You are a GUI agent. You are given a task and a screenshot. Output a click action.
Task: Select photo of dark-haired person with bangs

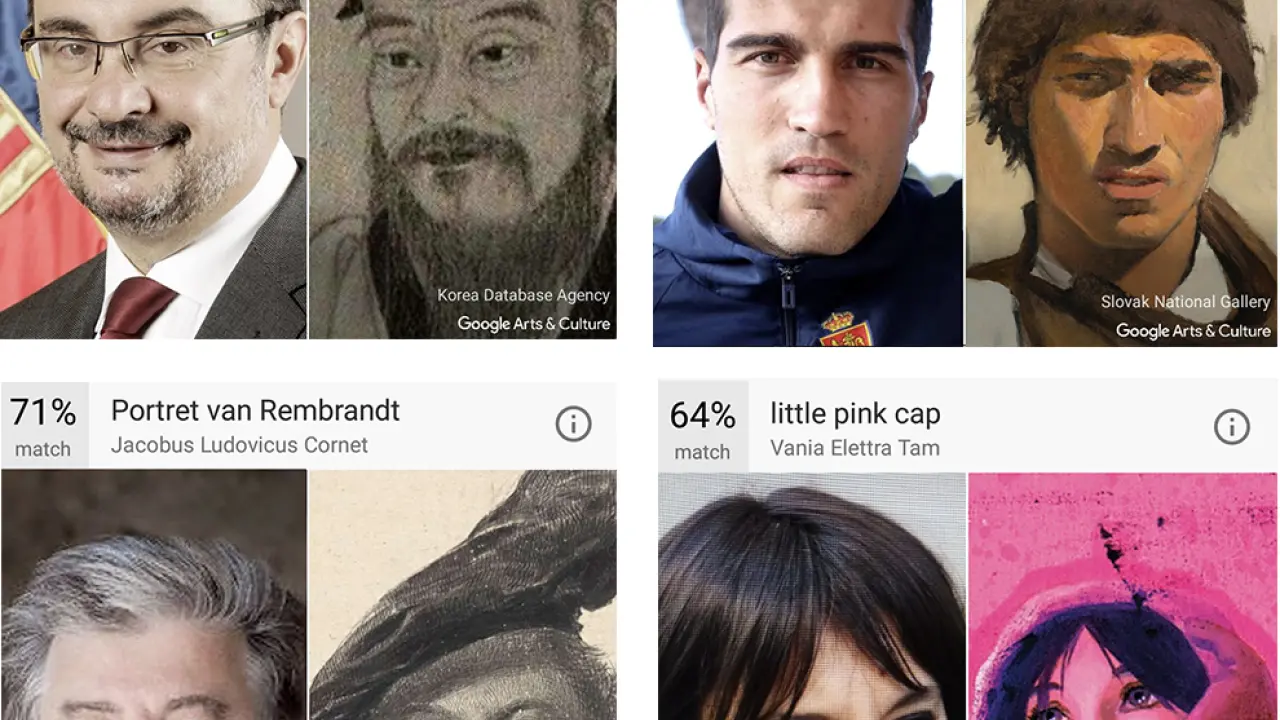click(x=811, y=600)
